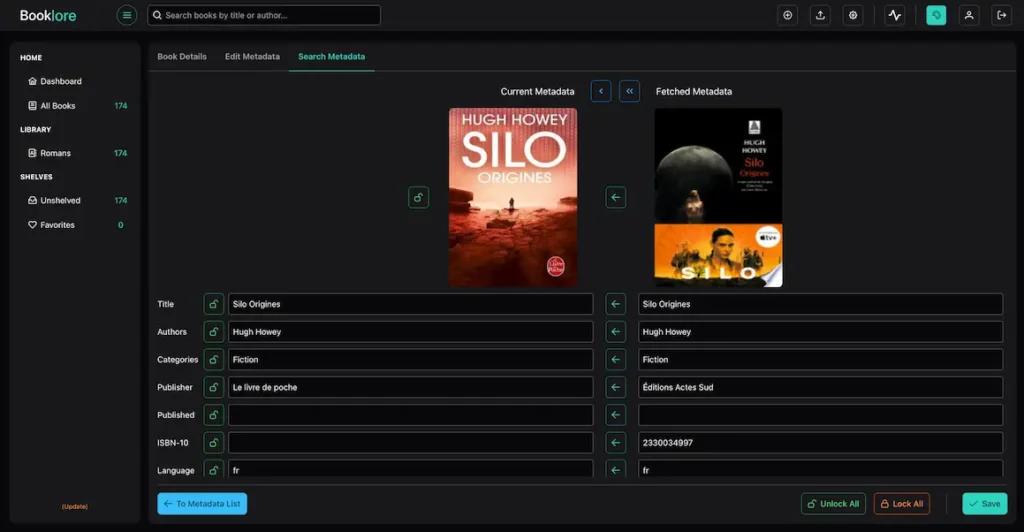Click the empty current ISBN-10 field
The width and height of the screenshot is (1024, 532).
coord(410,443)
